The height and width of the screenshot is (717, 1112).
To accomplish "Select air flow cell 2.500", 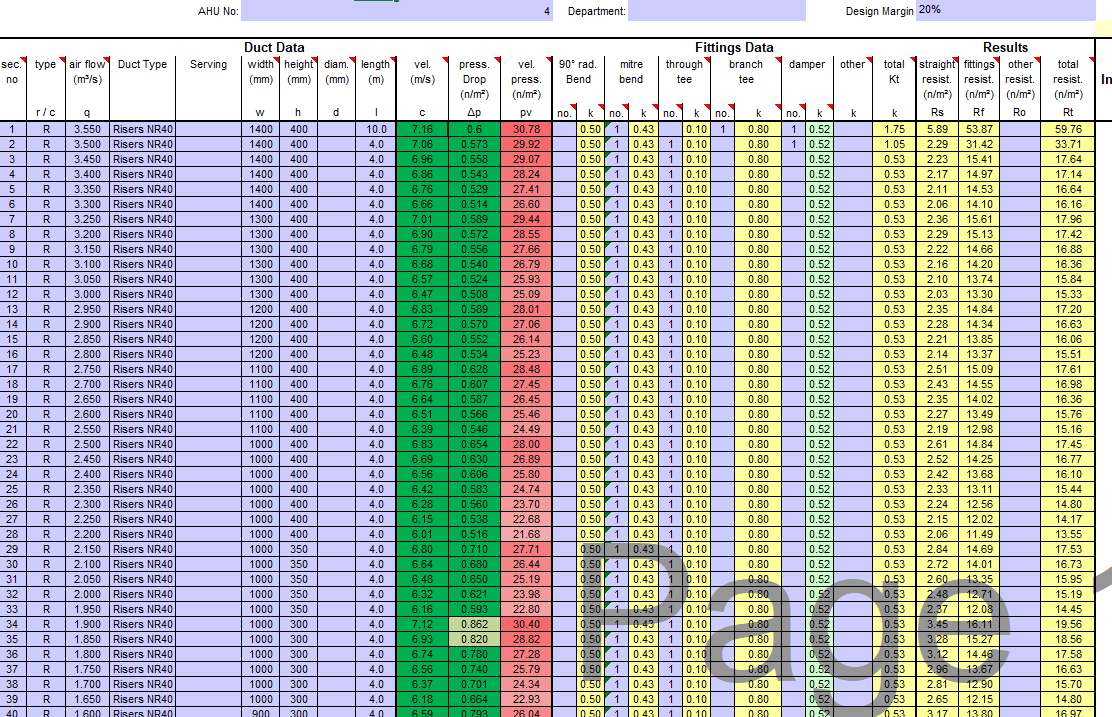I will click(87, 444).
